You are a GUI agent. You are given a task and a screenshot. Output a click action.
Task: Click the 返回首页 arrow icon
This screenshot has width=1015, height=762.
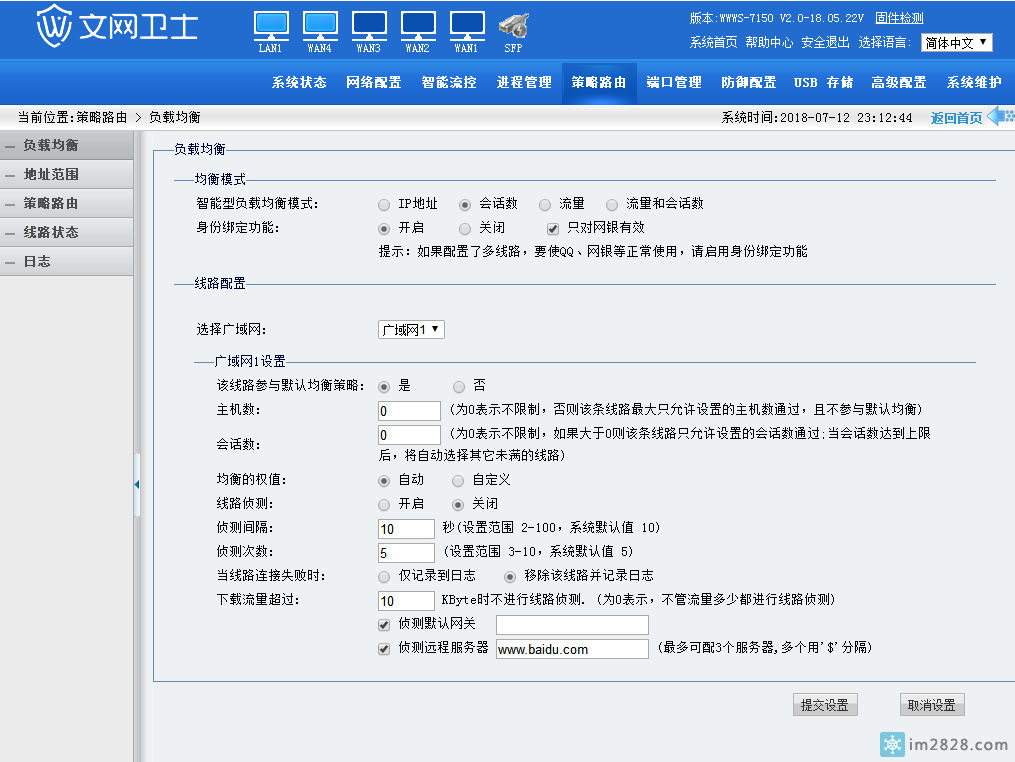click(1000, 117)
